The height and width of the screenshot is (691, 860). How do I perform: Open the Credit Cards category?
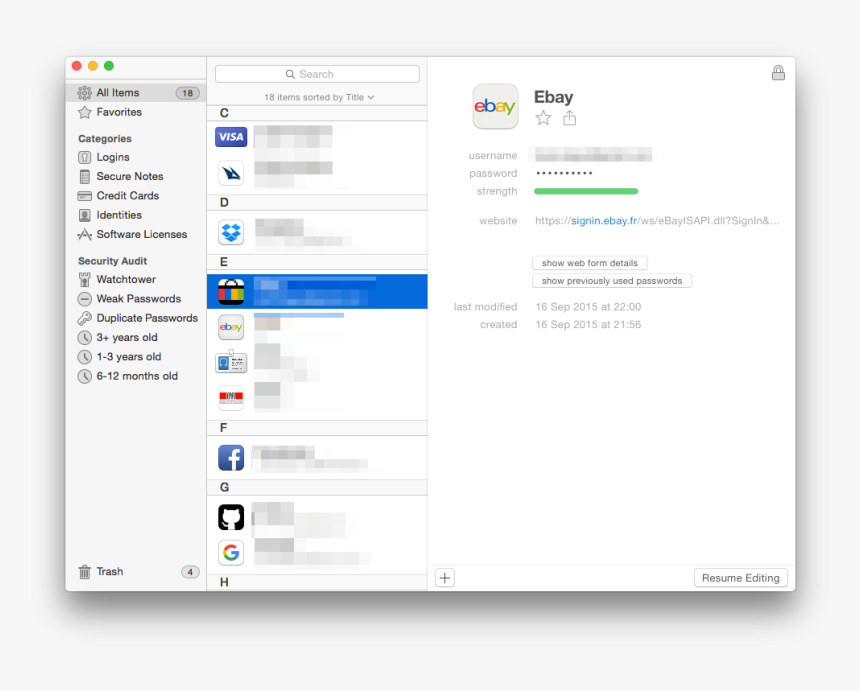click(127, 195)
